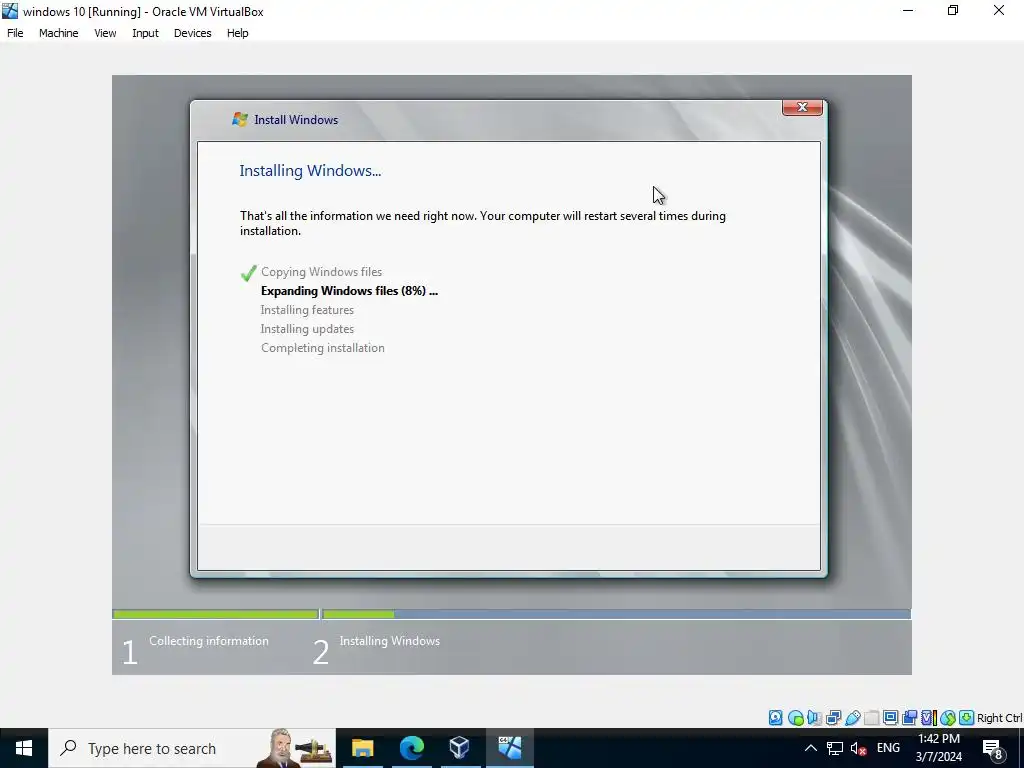1024x768 pixels.
Task: Open the Help menu
Action: click(238, 33)
